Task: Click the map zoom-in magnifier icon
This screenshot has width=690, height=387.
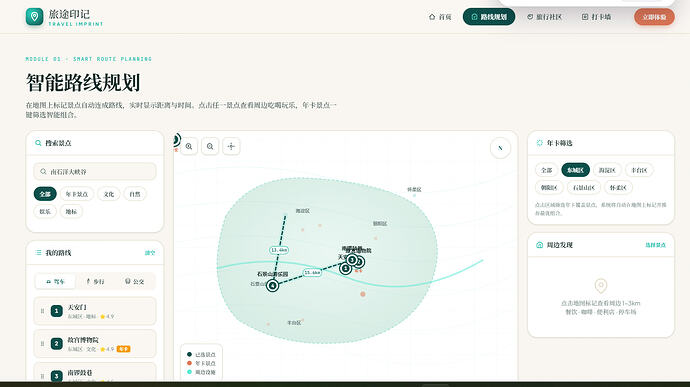Action: (x=189, y=147)
